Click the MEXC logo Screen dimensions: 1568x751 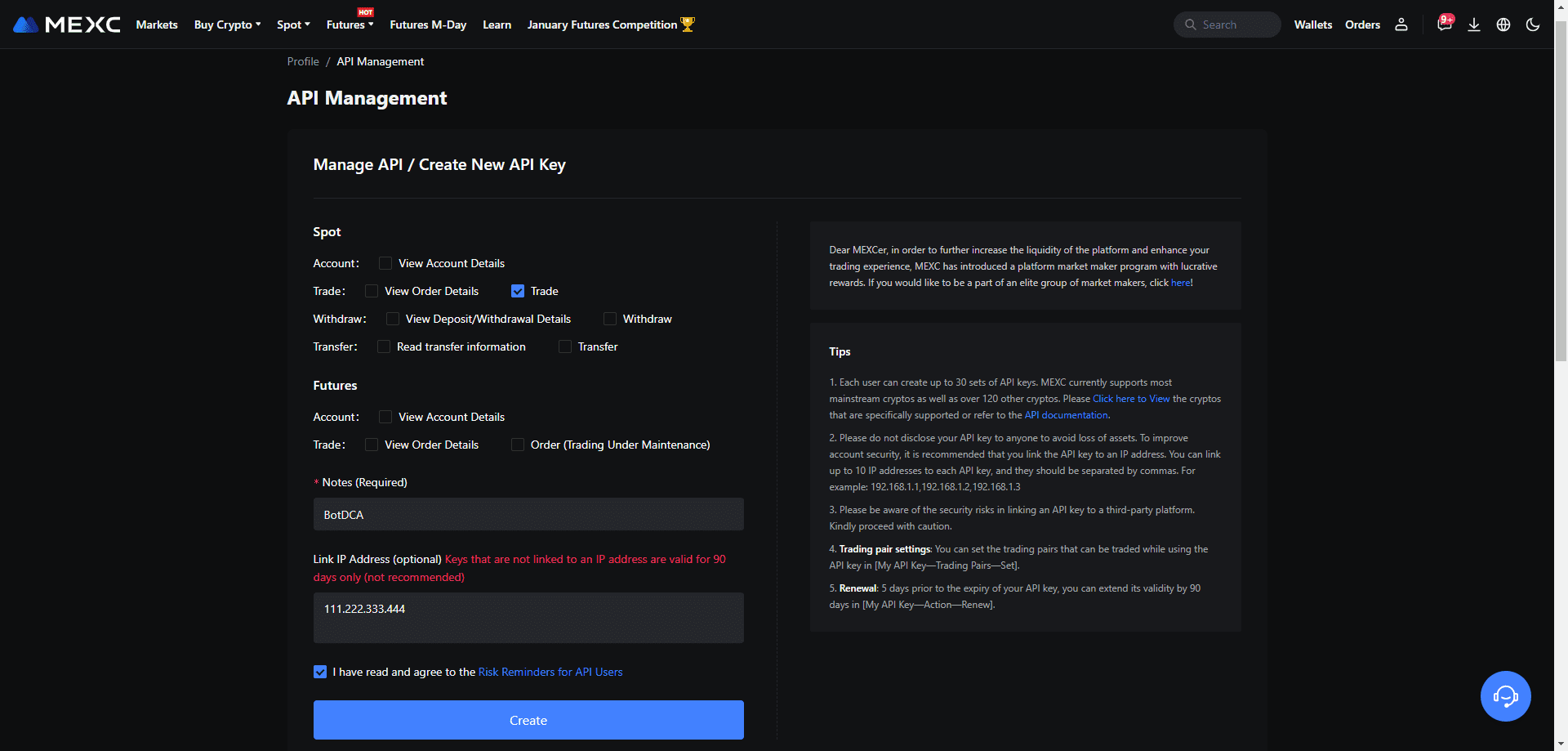(67, 25)
